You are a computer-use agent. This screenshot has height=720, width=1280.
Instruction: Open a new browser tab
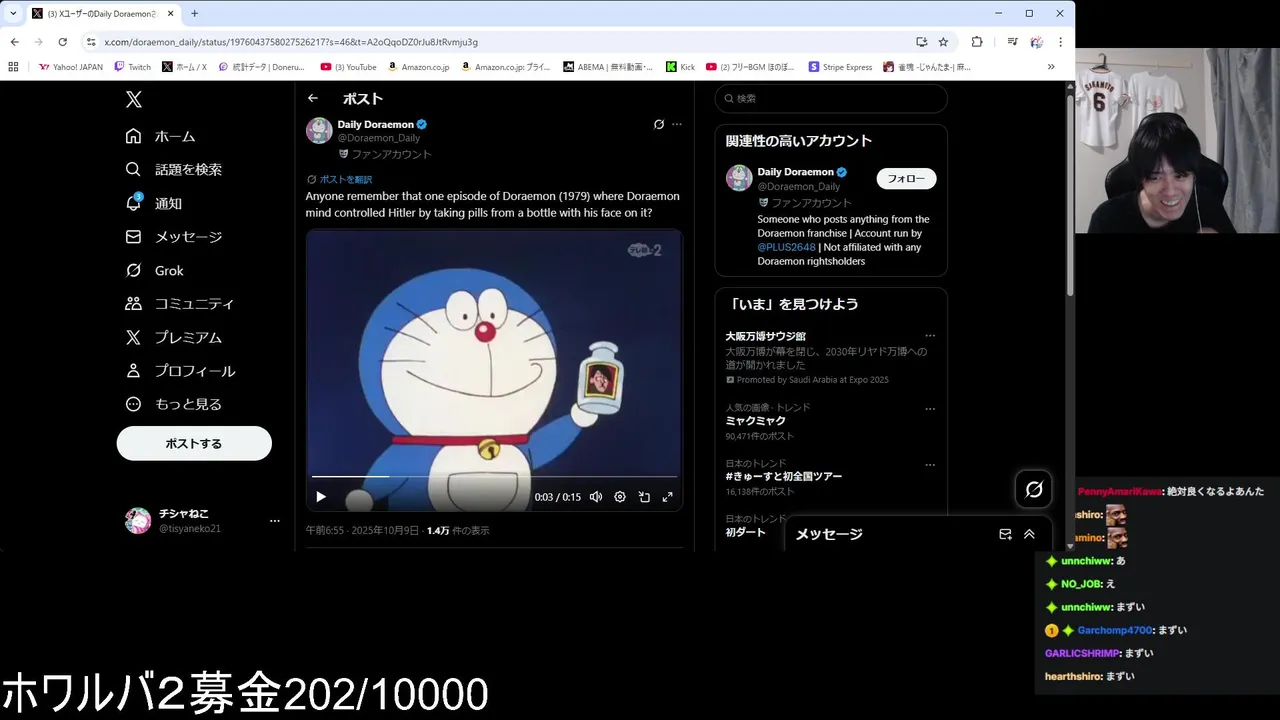tap(194, 14)
